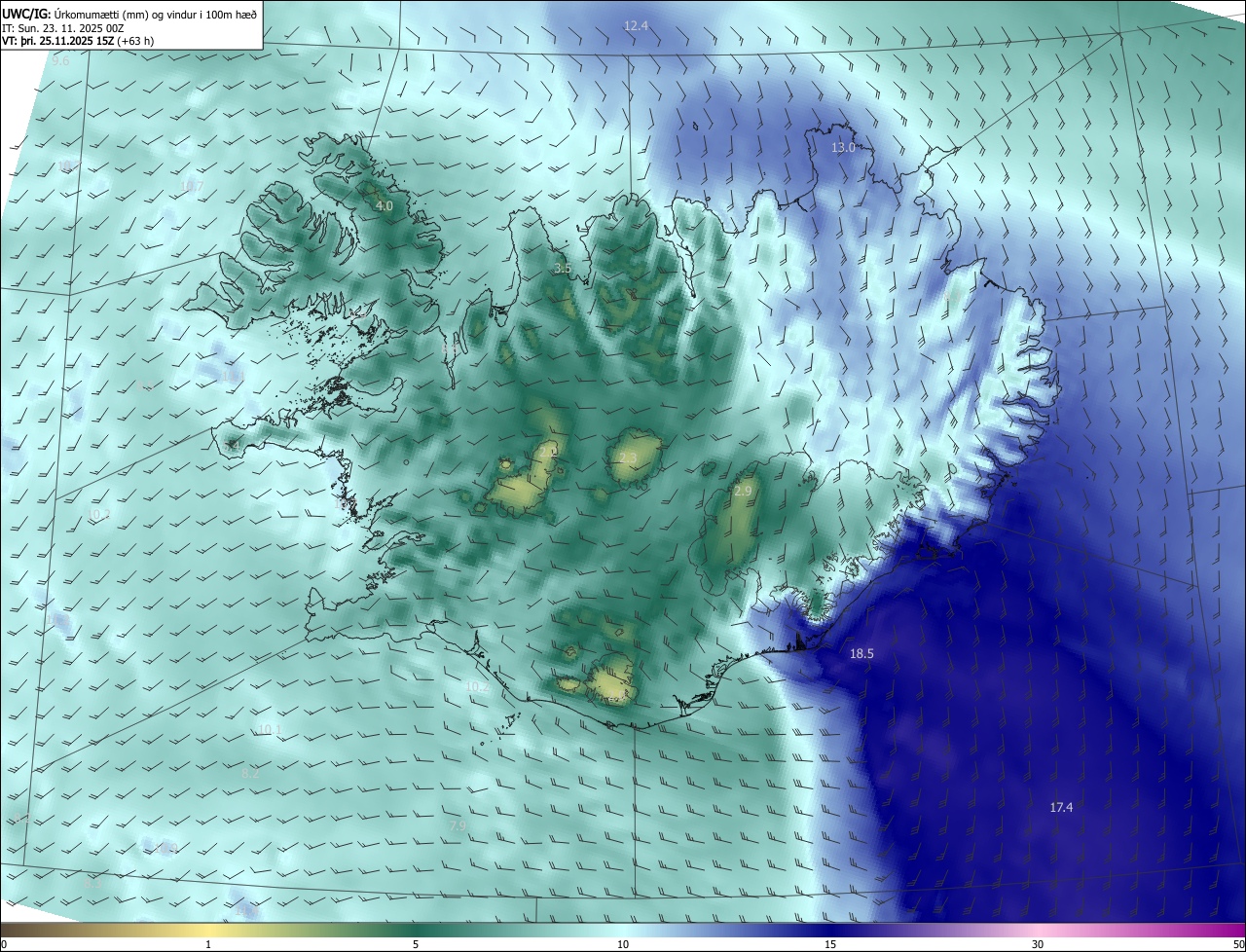Screen dimensions: 1246x952
Task: Click the 10.1 value label southwest of Iceland
Action: [x=270, y=729]
